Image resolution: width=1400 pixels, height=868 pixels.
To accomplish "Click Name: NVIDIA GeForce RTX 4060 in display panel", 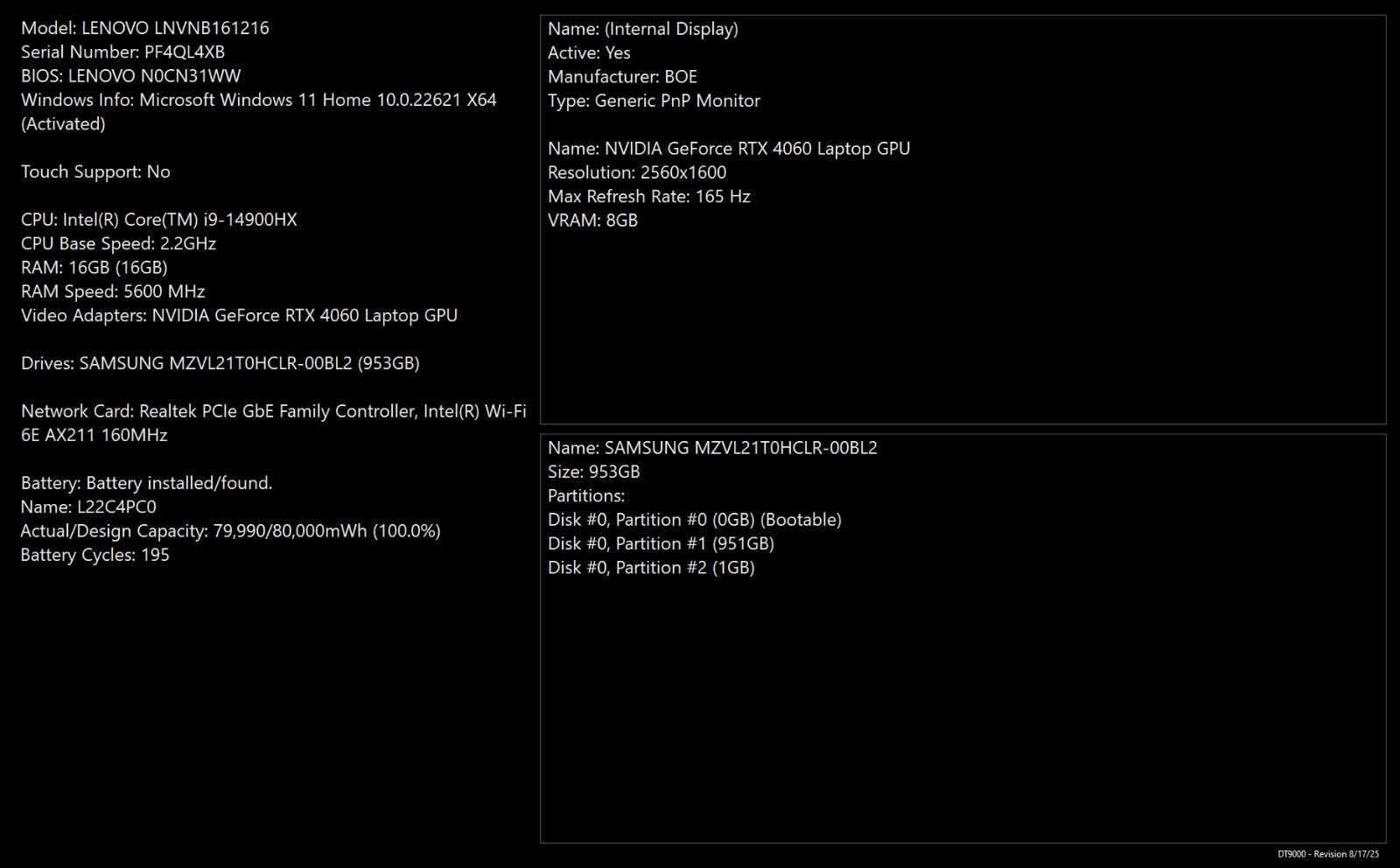I will 729,149.
